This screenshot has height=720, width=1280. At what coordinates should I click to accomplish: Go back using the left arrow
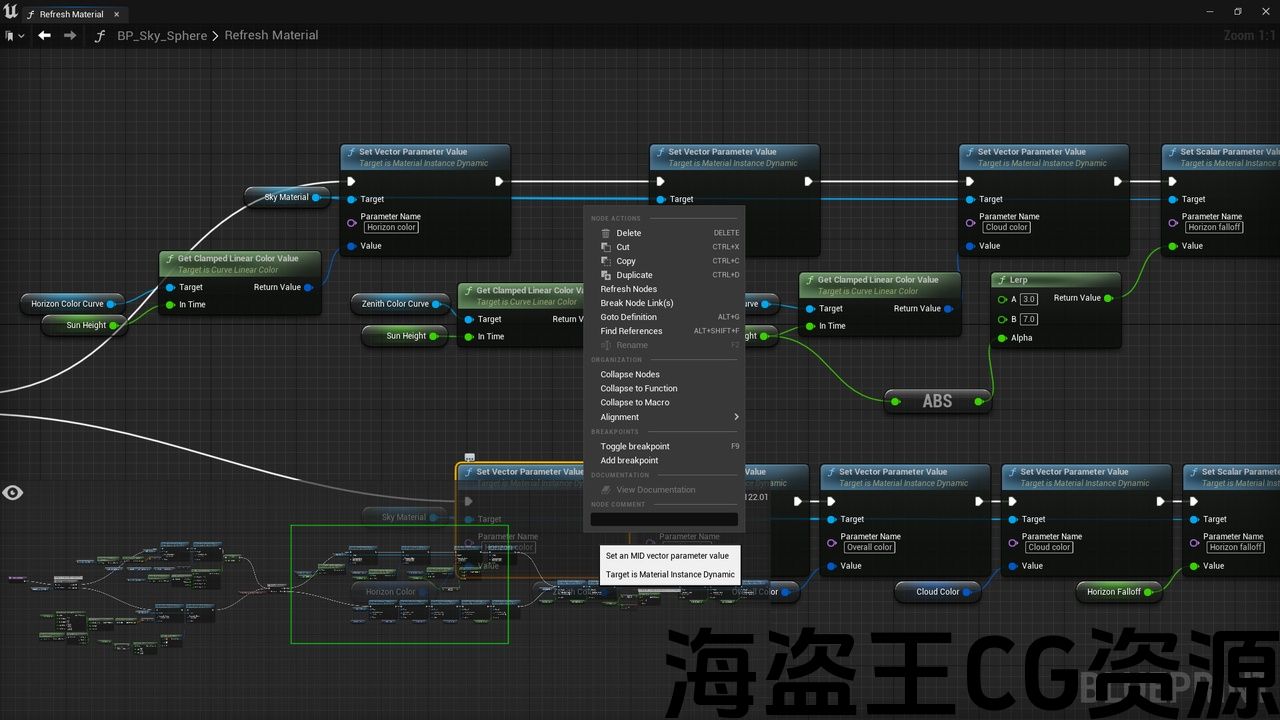[x=44, y=35]
